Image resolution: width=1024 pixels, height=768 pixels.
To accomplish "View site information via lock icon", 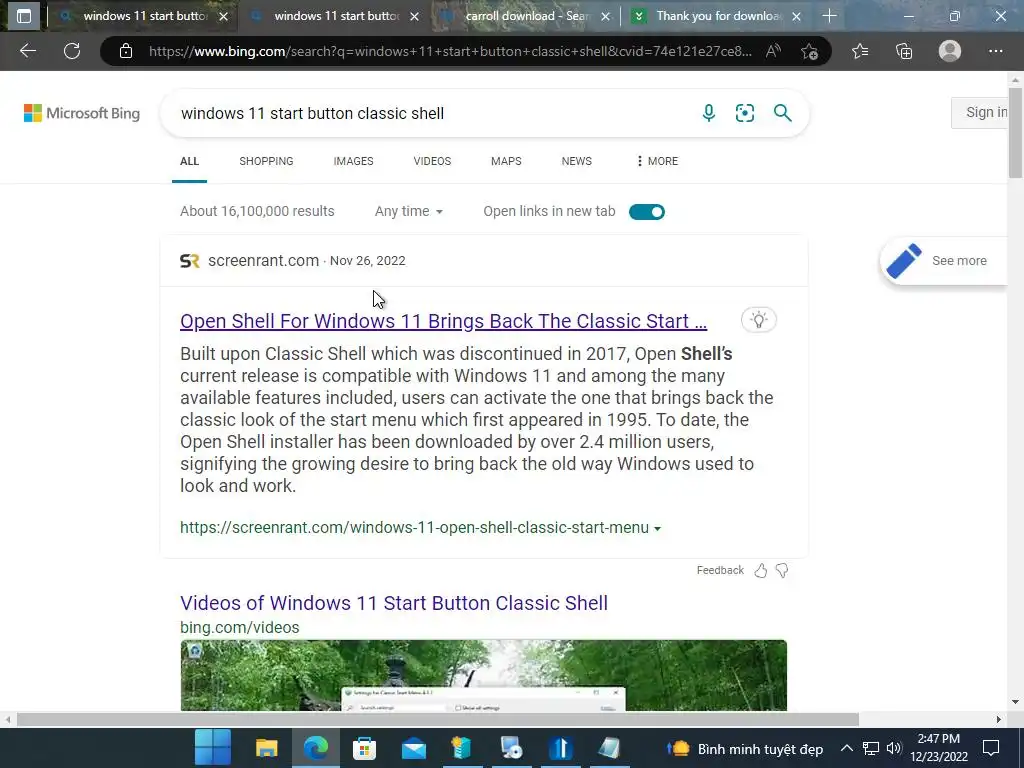I will click(x=126, y=51).
